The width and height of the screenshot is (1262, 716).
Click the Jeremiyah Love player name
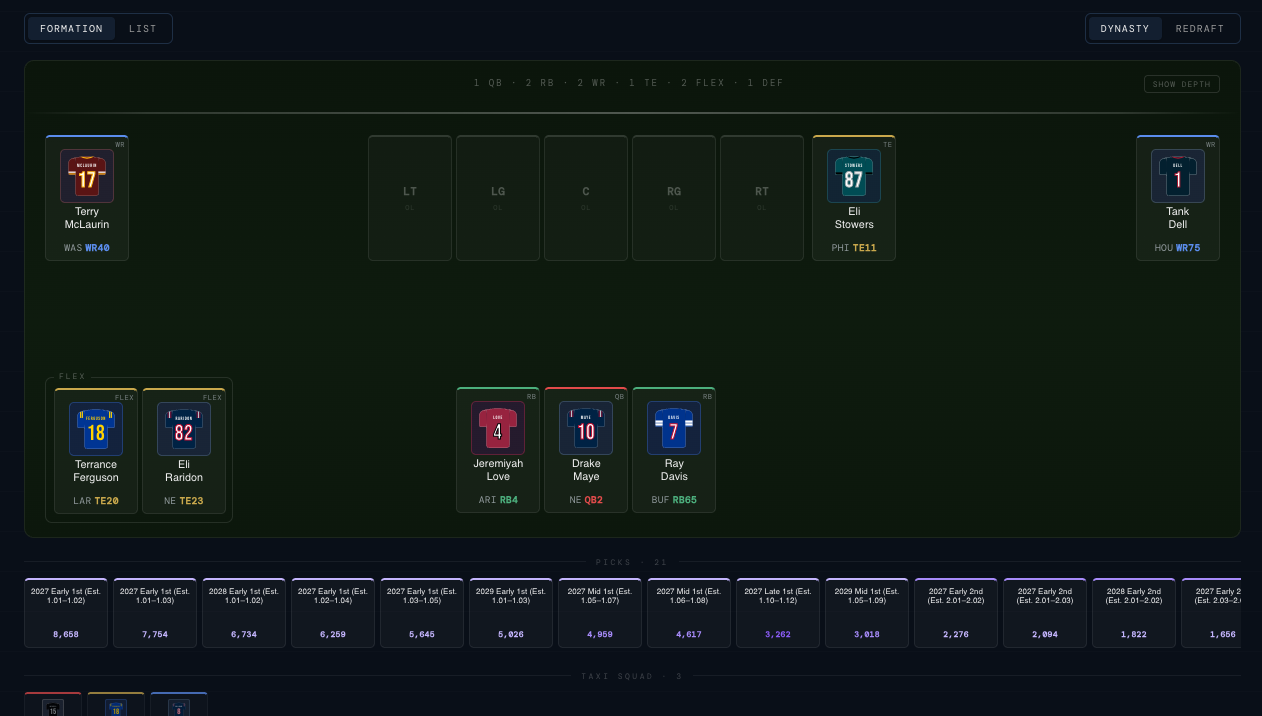(498, 470)
